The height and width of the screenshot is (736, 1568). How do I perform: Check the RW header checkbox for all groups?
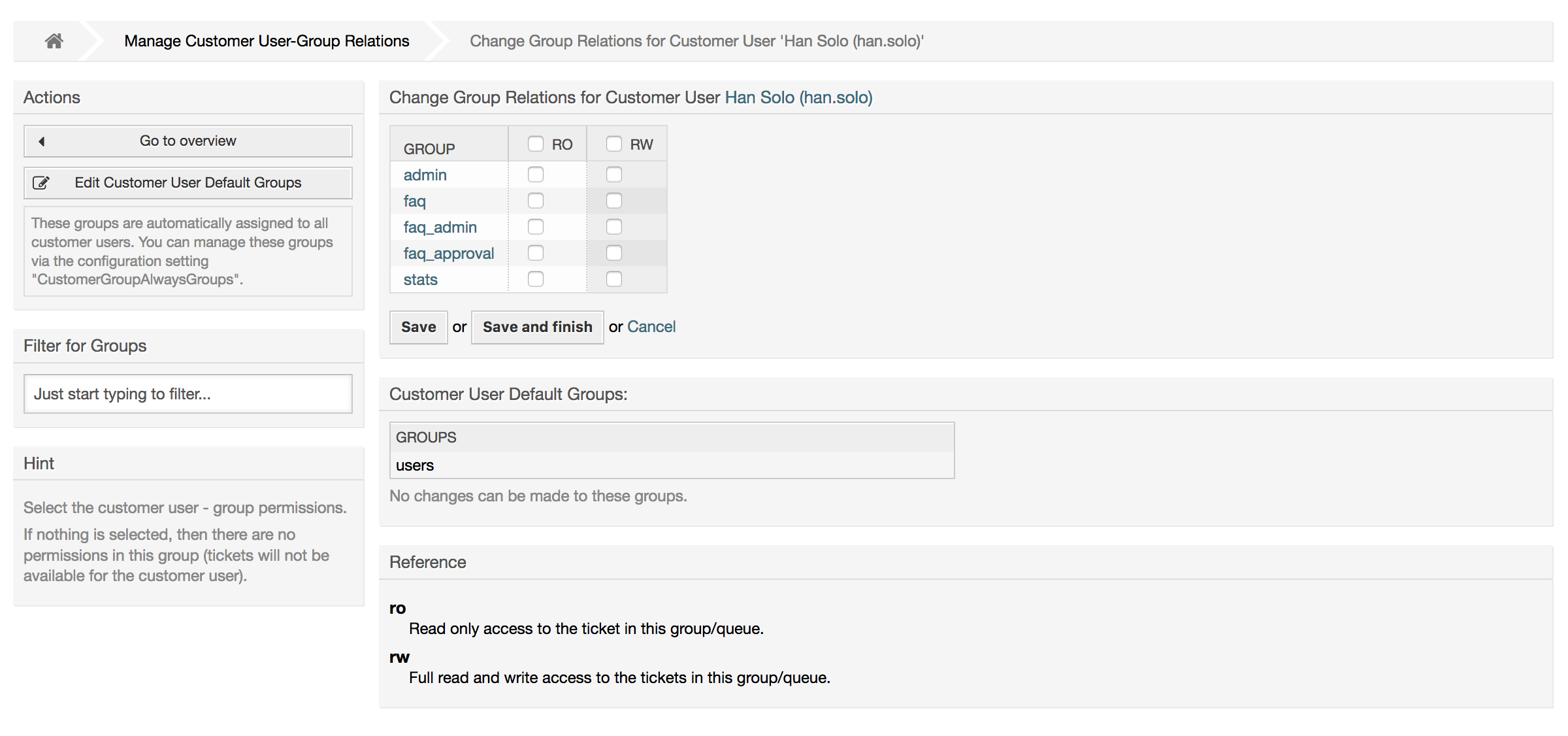point(613,143)
